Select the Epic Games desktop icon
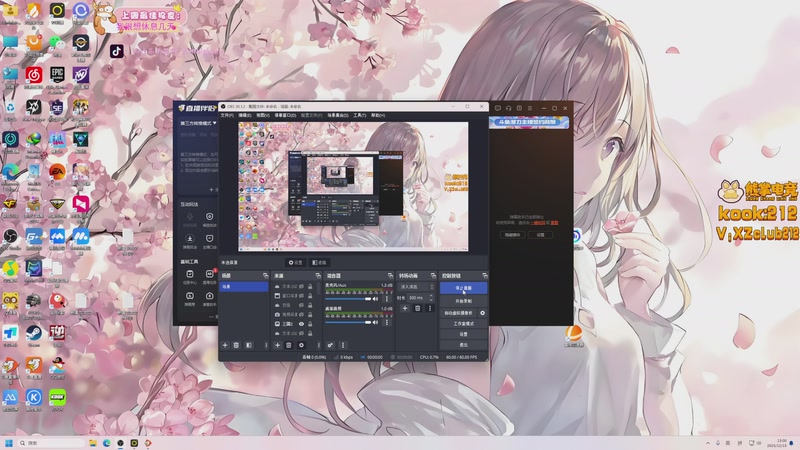This screenshot has height=450, width=800. pyautogui.click(x=57, y=75)
